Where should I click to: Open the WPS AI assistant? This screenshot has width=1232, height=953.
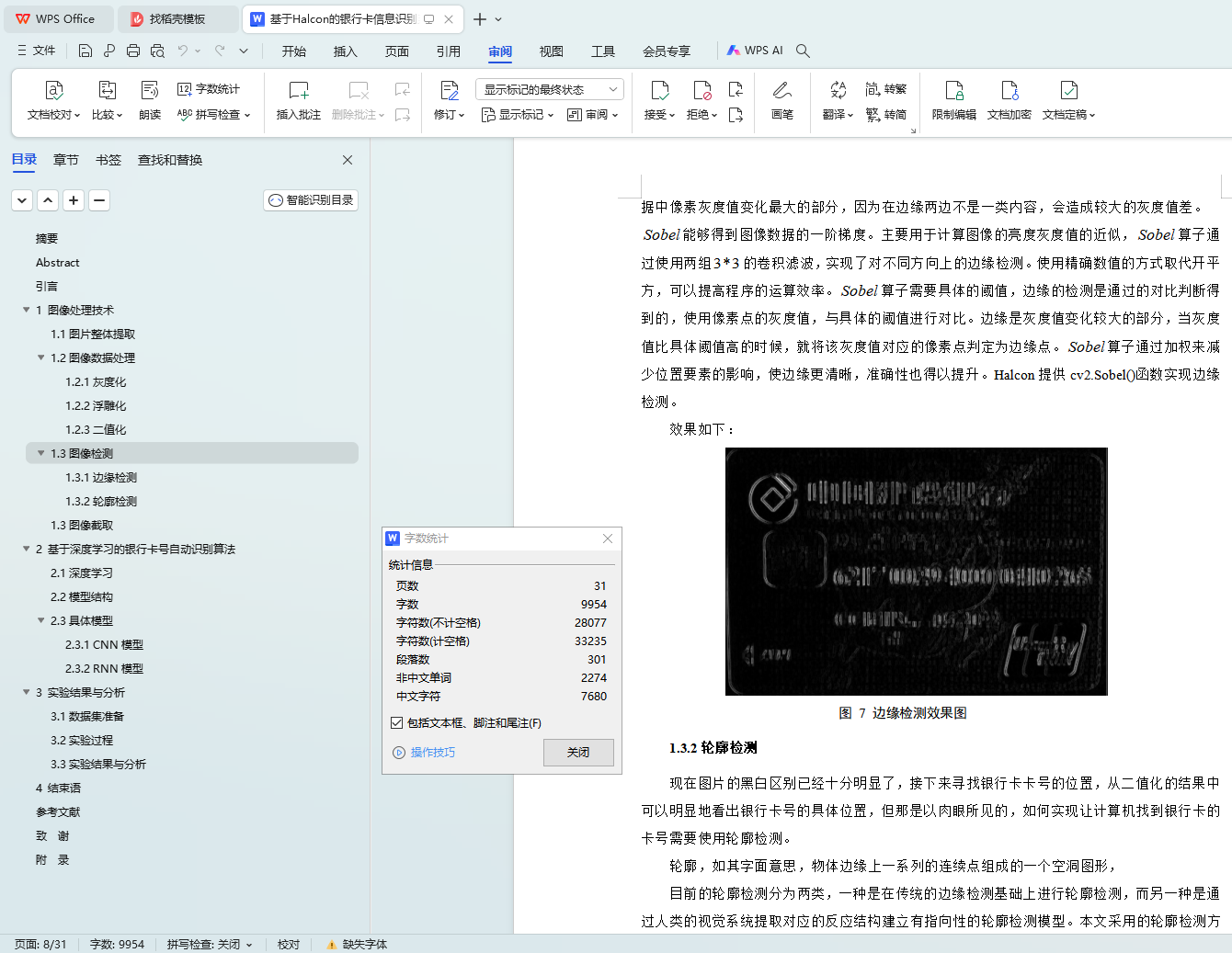[755, 51]
